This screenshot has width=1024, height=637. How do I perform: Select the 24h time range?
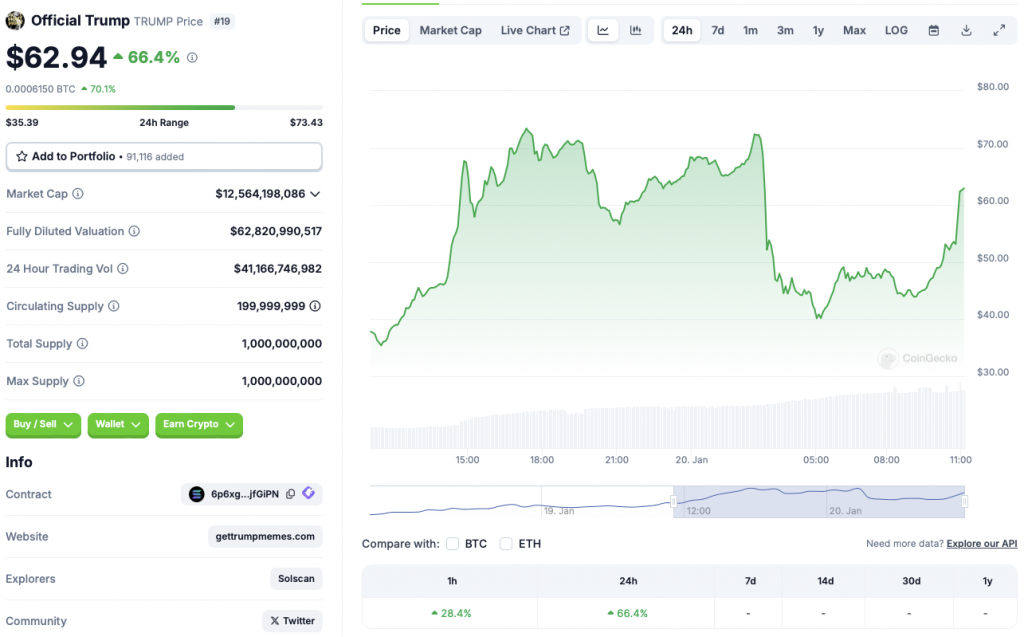(682, 30)
